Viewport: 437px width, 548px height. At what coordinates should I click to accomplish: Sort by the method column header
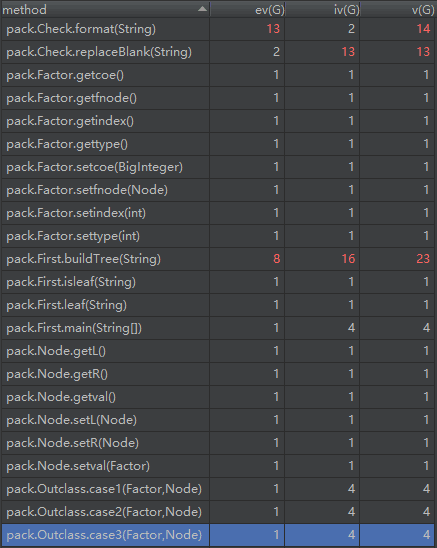coord(105,9)
